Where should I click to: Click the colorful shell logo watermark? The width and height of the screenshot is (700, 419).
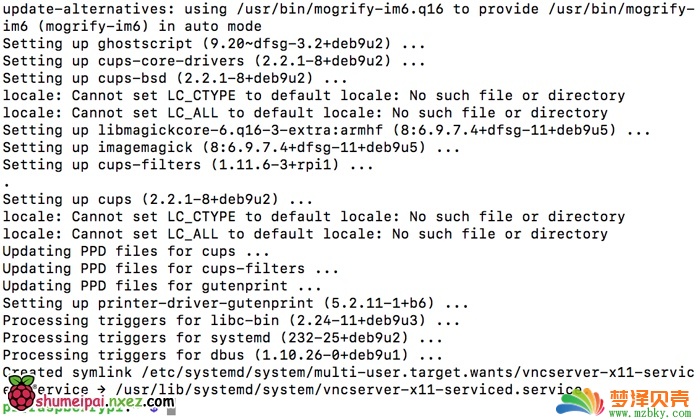580,402
